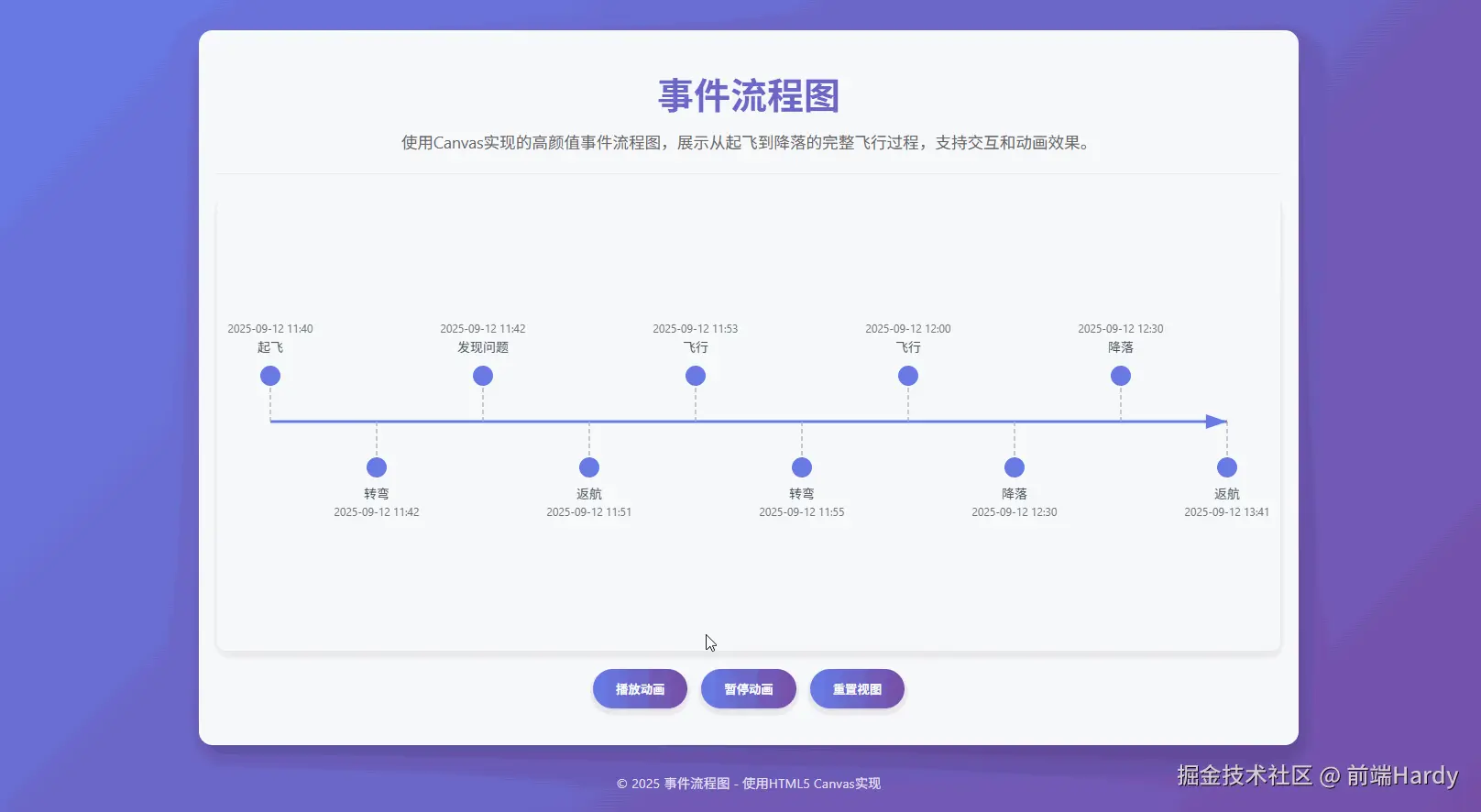This screenshot has height=812, width=1481.
Task: Click the 暂停动画 button
Action: [x=749, y=689]
